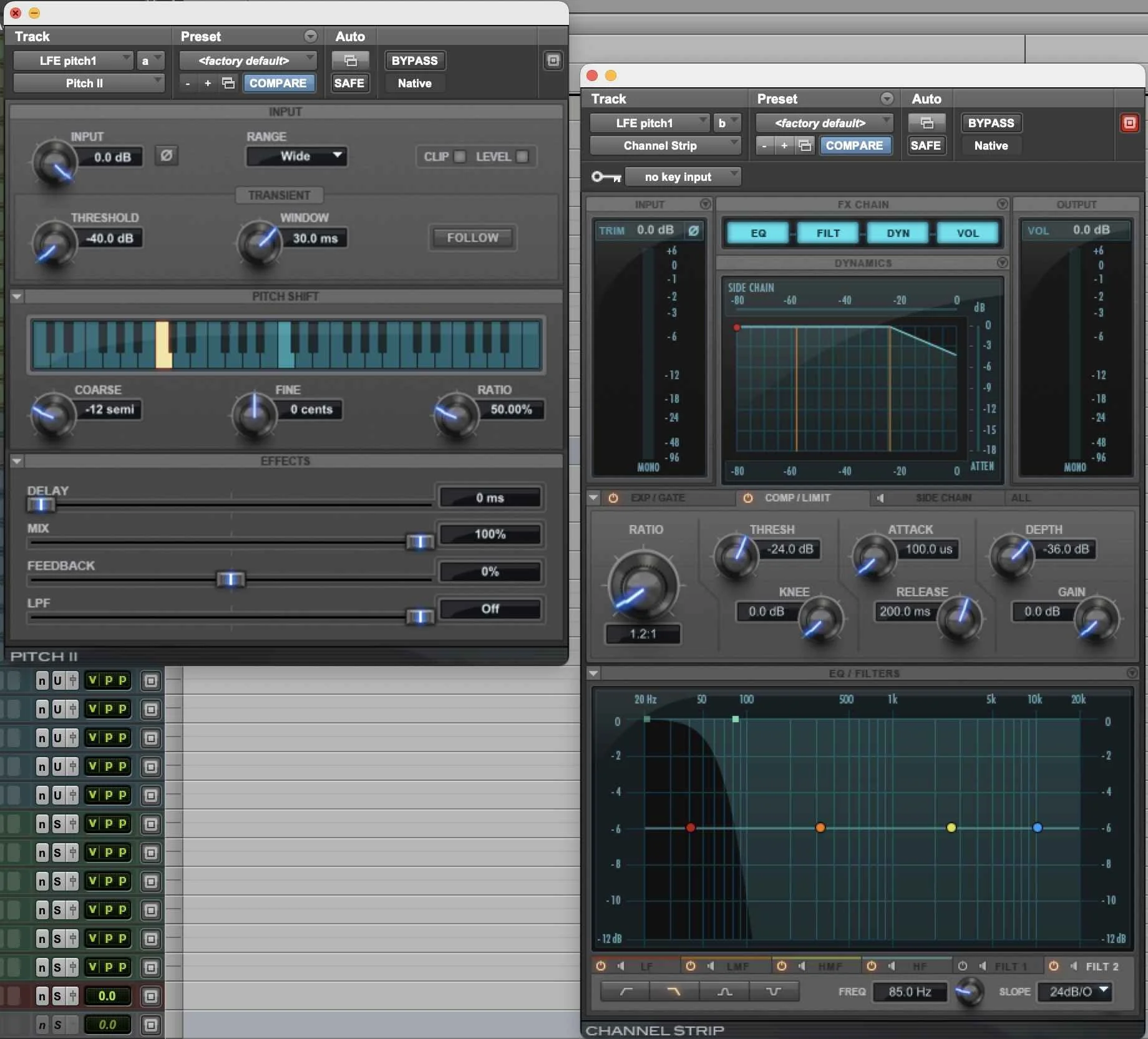
Task: Switch to the SIDE CHAIN tab
Action: point(943,498)
